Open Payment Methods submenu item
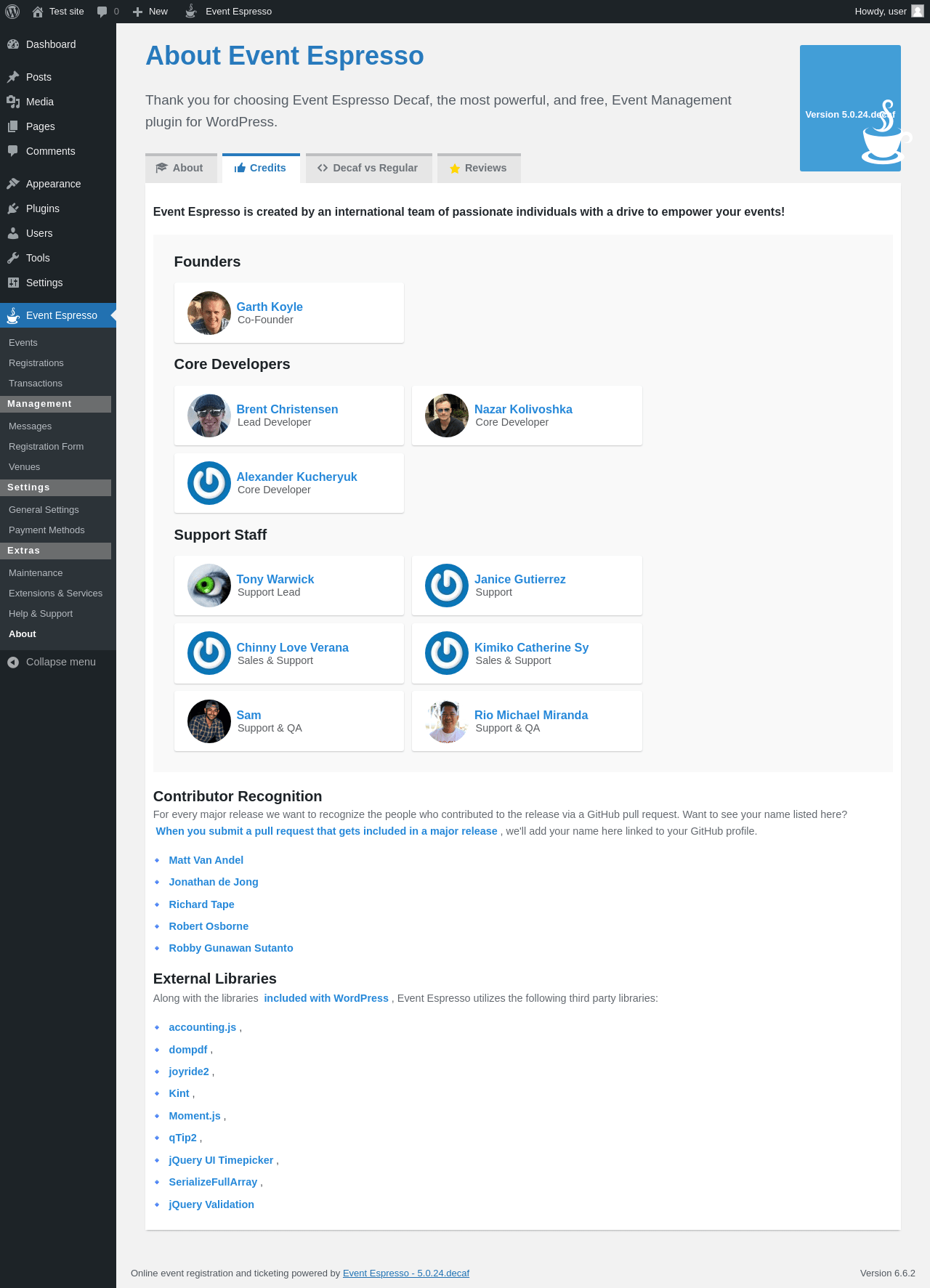The width and height of the screenshot is (930, 1288). click(x=46, y=530)
